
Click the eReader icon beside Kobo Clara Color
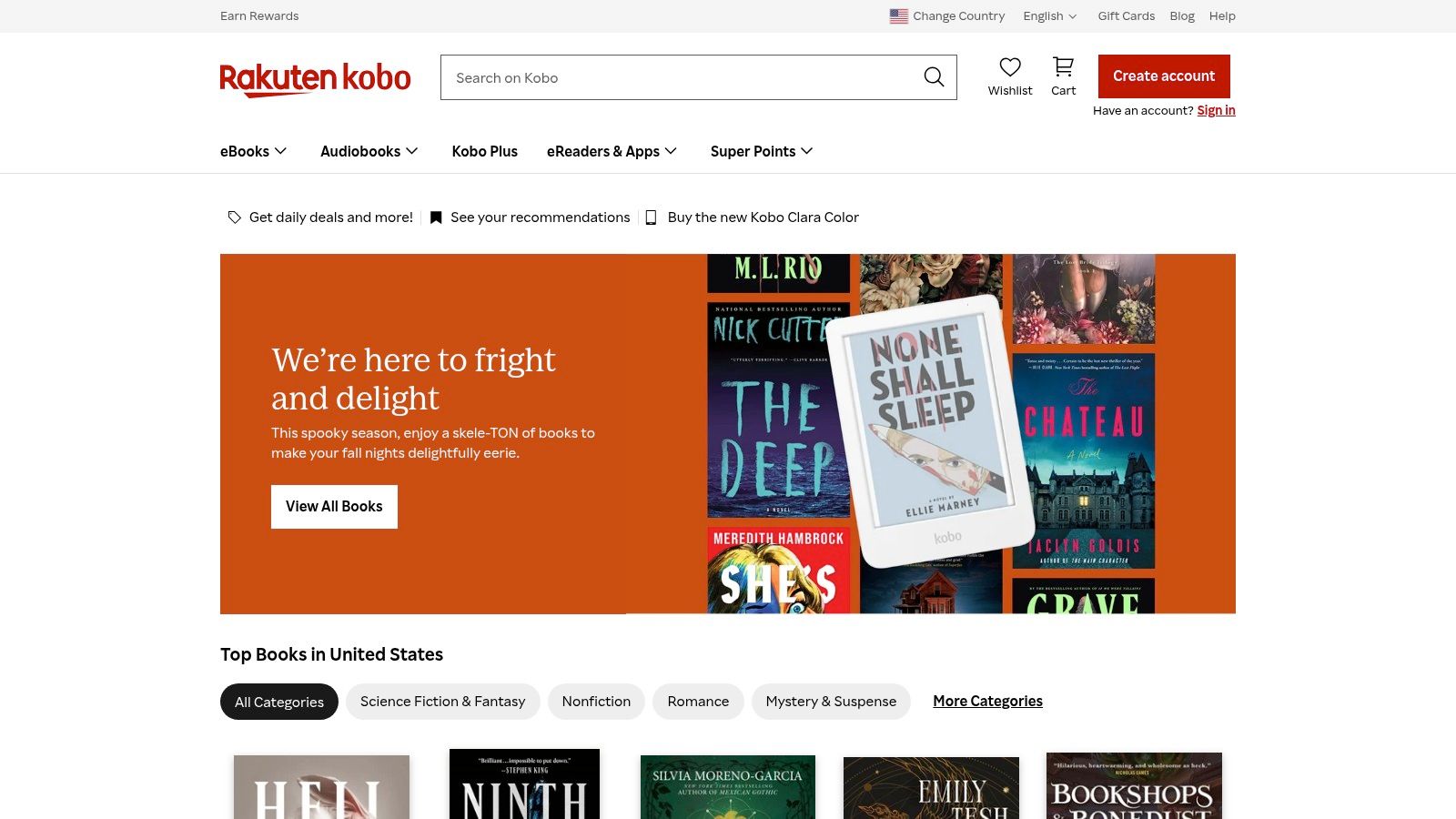pos(652,217)
